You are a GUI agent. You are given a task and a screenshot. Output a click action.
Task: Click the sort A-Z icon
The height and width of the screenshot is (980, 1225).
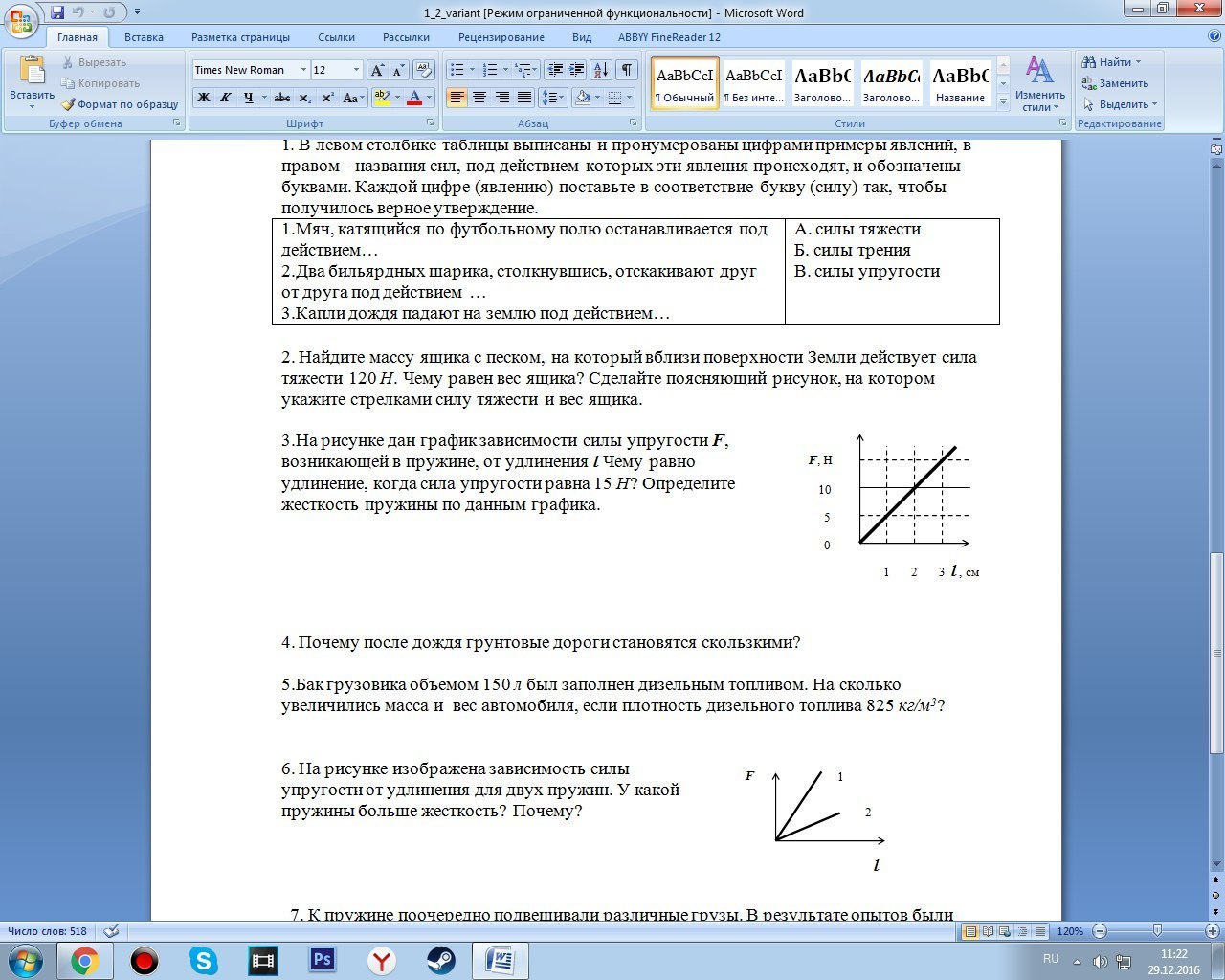point(600,70)
